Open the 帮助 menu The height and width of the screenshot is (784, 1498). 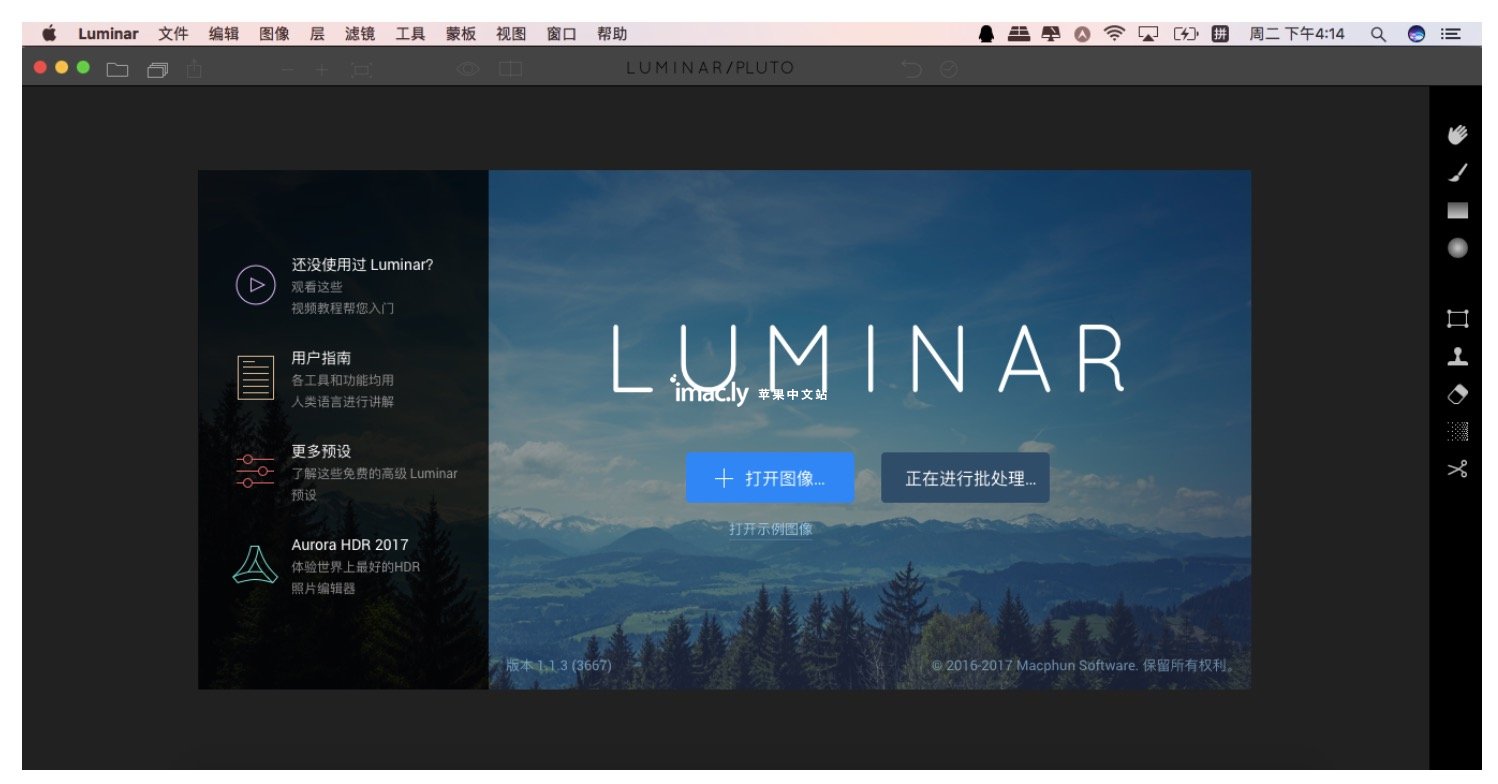tap(612, 33)
